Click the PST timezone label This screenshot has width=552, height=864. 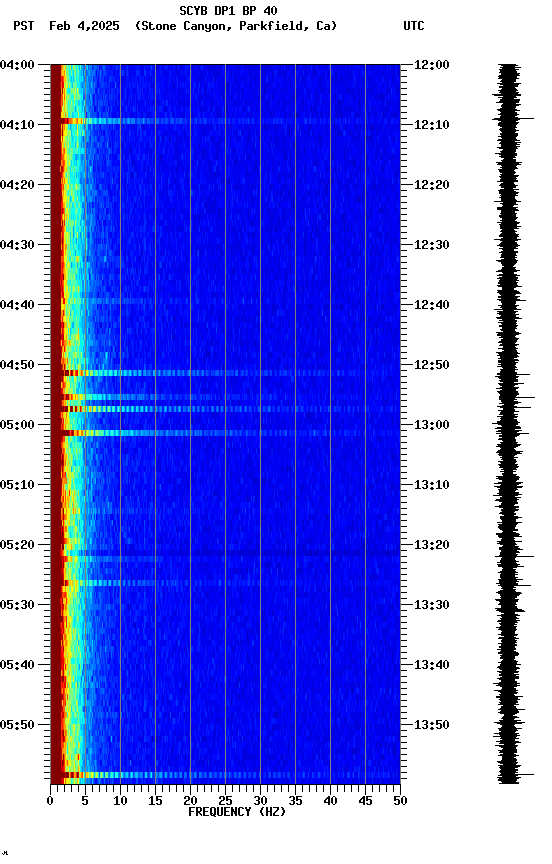24,26
